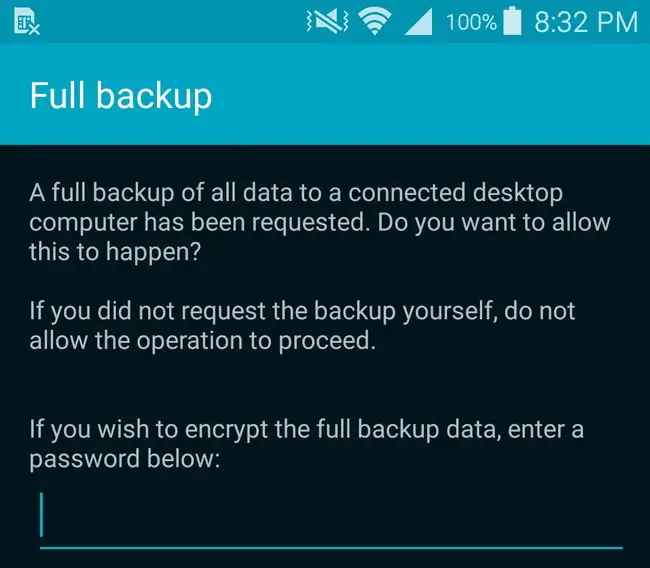Tap the cellular signal strength icon
The width and height of the screenshot is (650, 568).
pos(419,22)
